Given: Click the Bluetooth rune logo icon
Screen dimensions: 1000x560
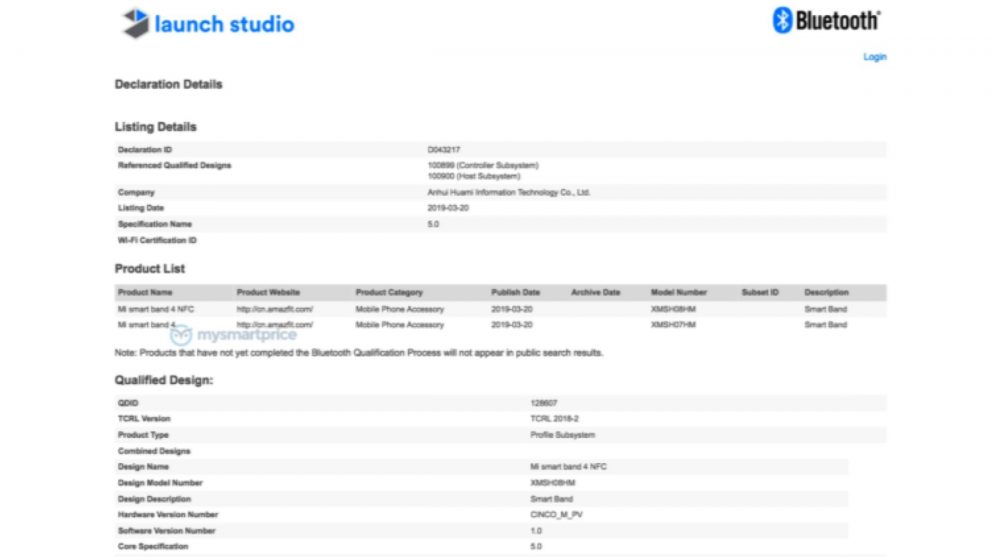Looking at the screenshot, I should point(782,20).
